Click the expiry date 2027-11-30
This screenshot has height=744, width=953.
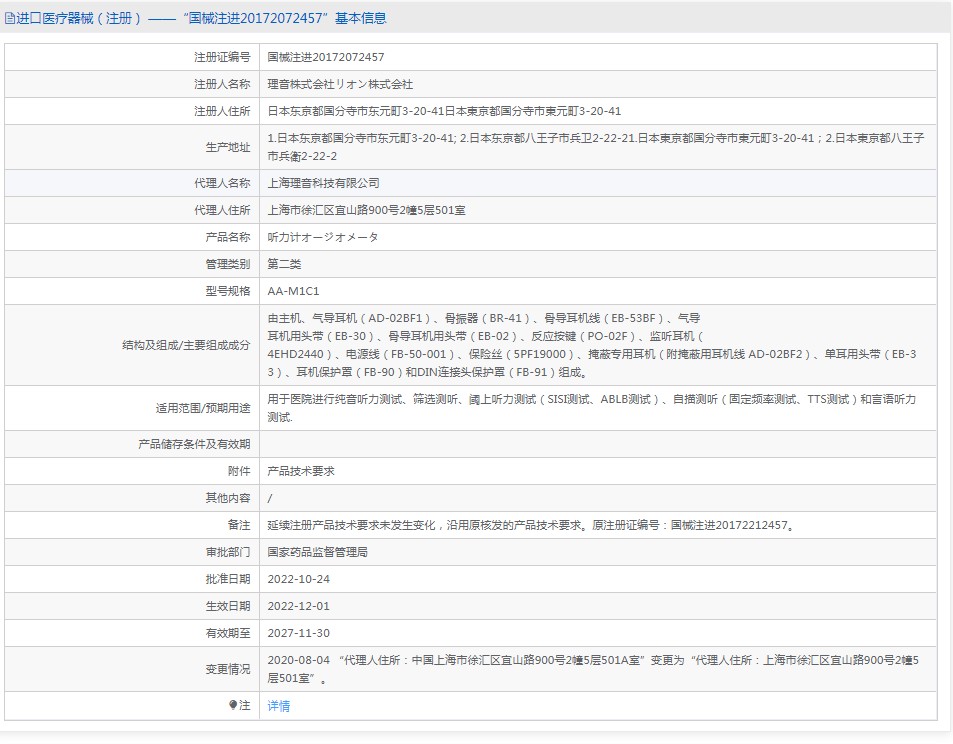(x=298, y=633)
